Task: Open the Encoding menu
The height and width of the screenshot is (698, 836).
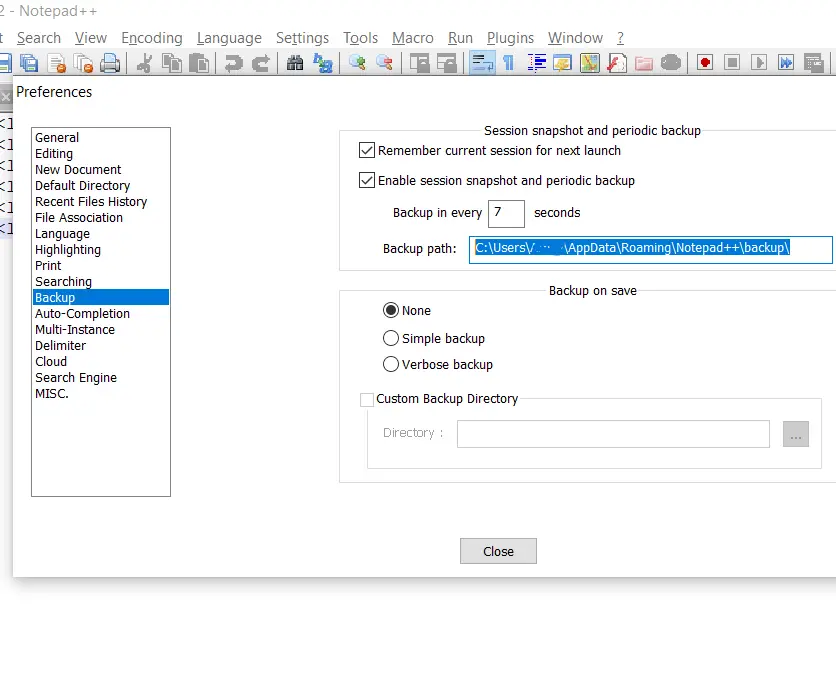Action: point(152,38)
